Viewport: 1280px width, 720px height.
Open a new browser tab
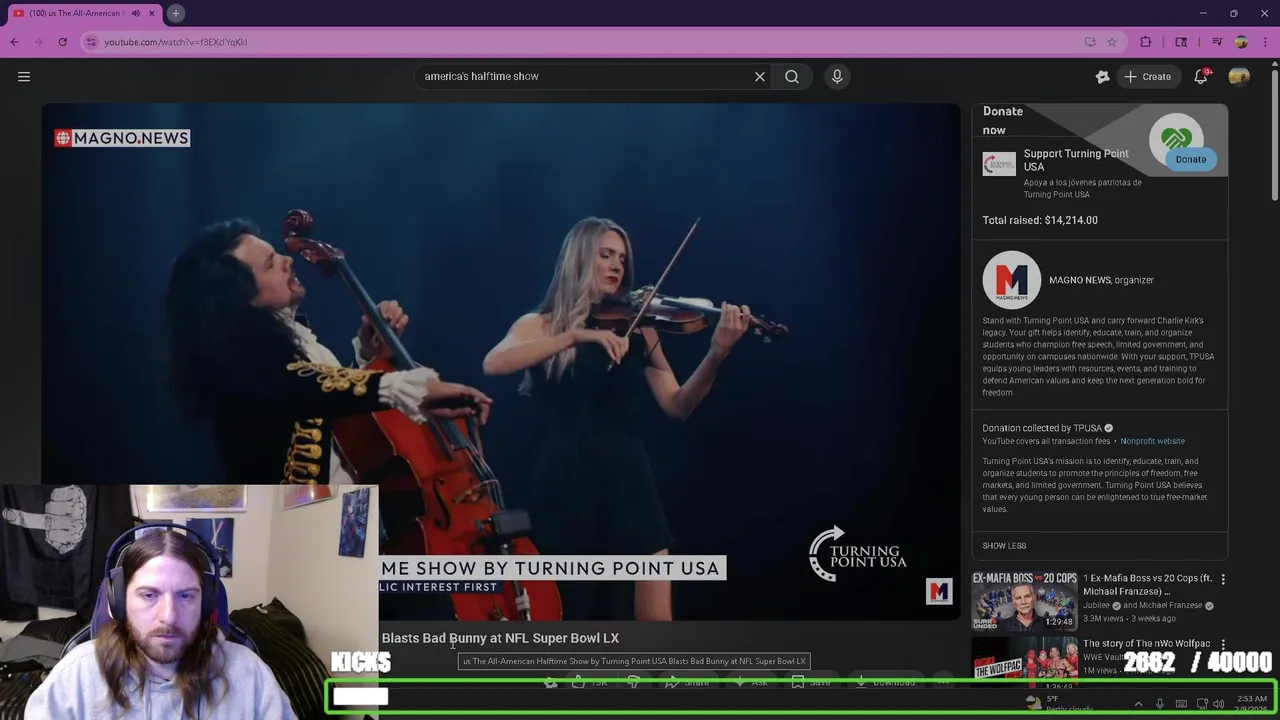pyautogui.click(x=175, y=13)
